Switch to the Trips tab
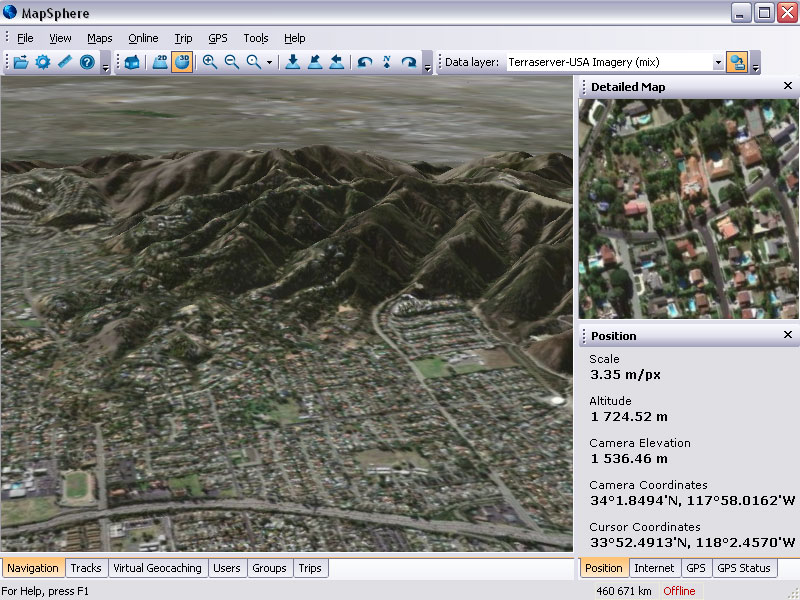Viewport: 800px width, 600px height. (310, 568)
